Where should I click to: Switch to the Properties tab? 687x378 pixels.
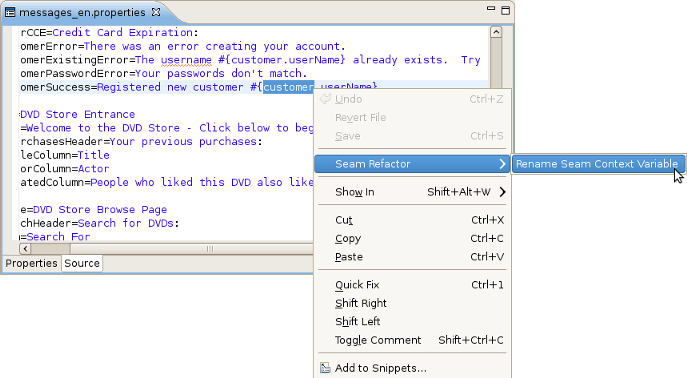[31, 263]
